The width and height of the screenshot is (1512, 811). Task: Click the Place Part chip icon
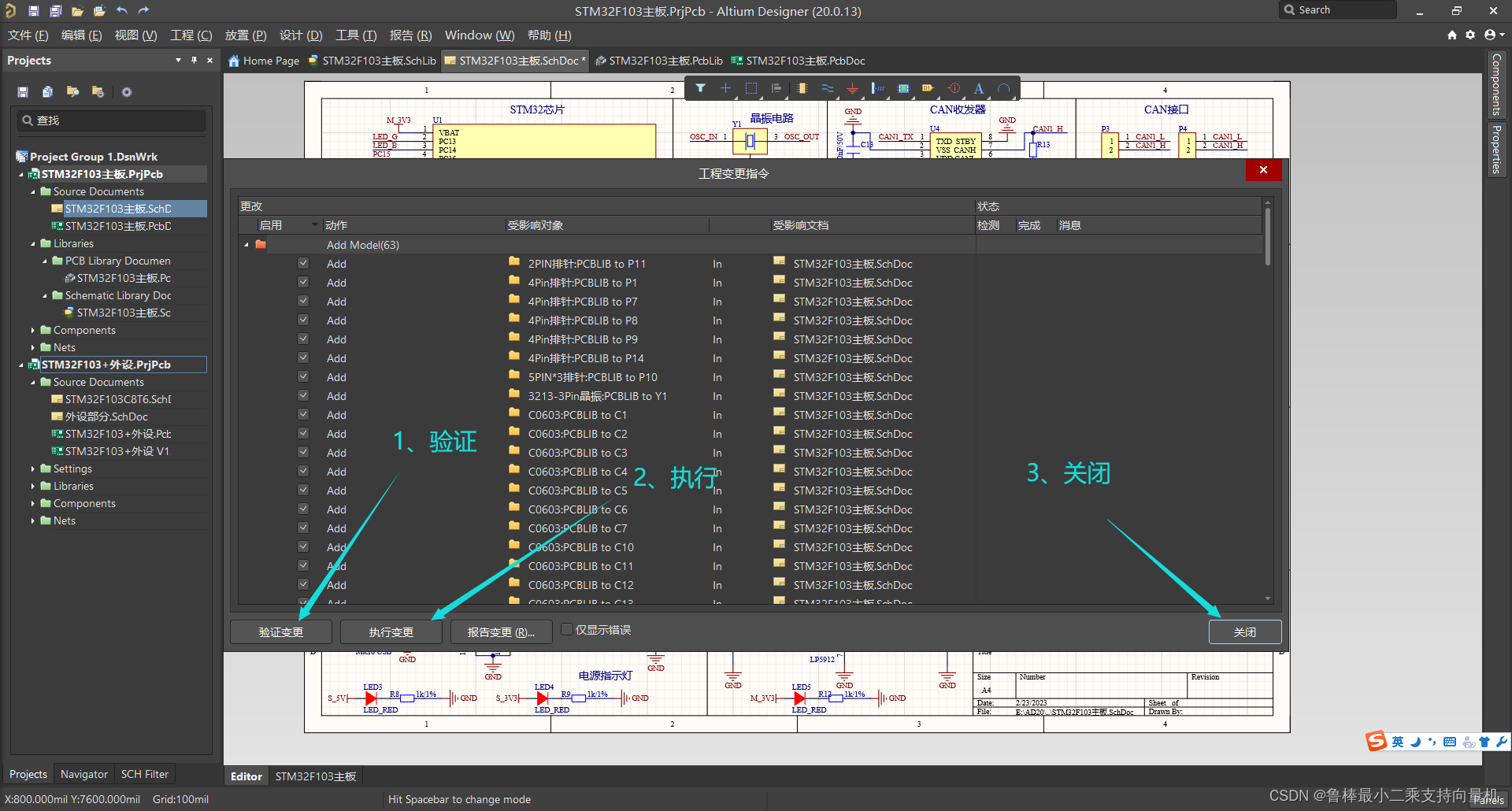click(x=802, y=88)
